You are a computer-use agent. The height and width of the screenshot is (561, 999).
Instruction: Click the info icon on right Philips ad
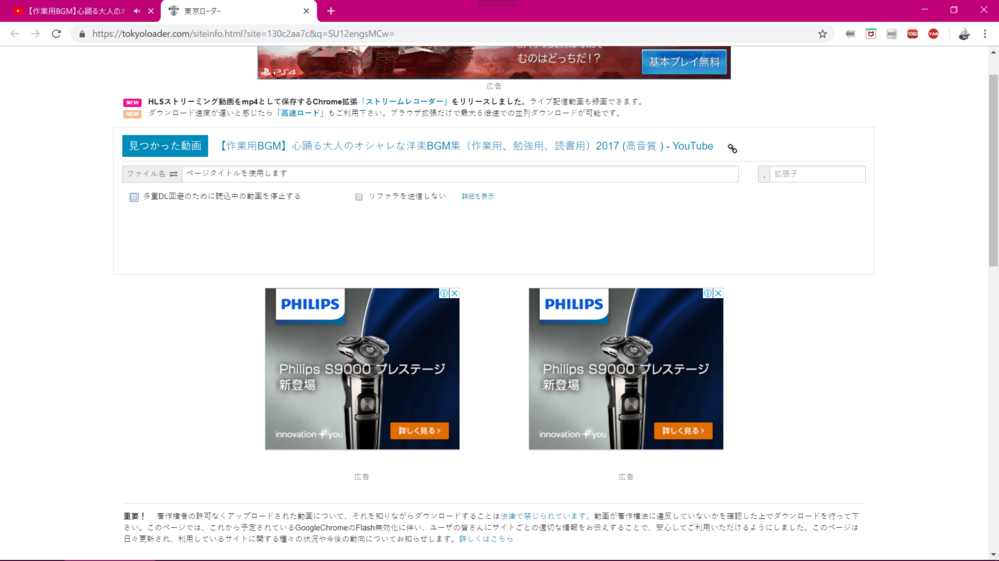point(708,294)
